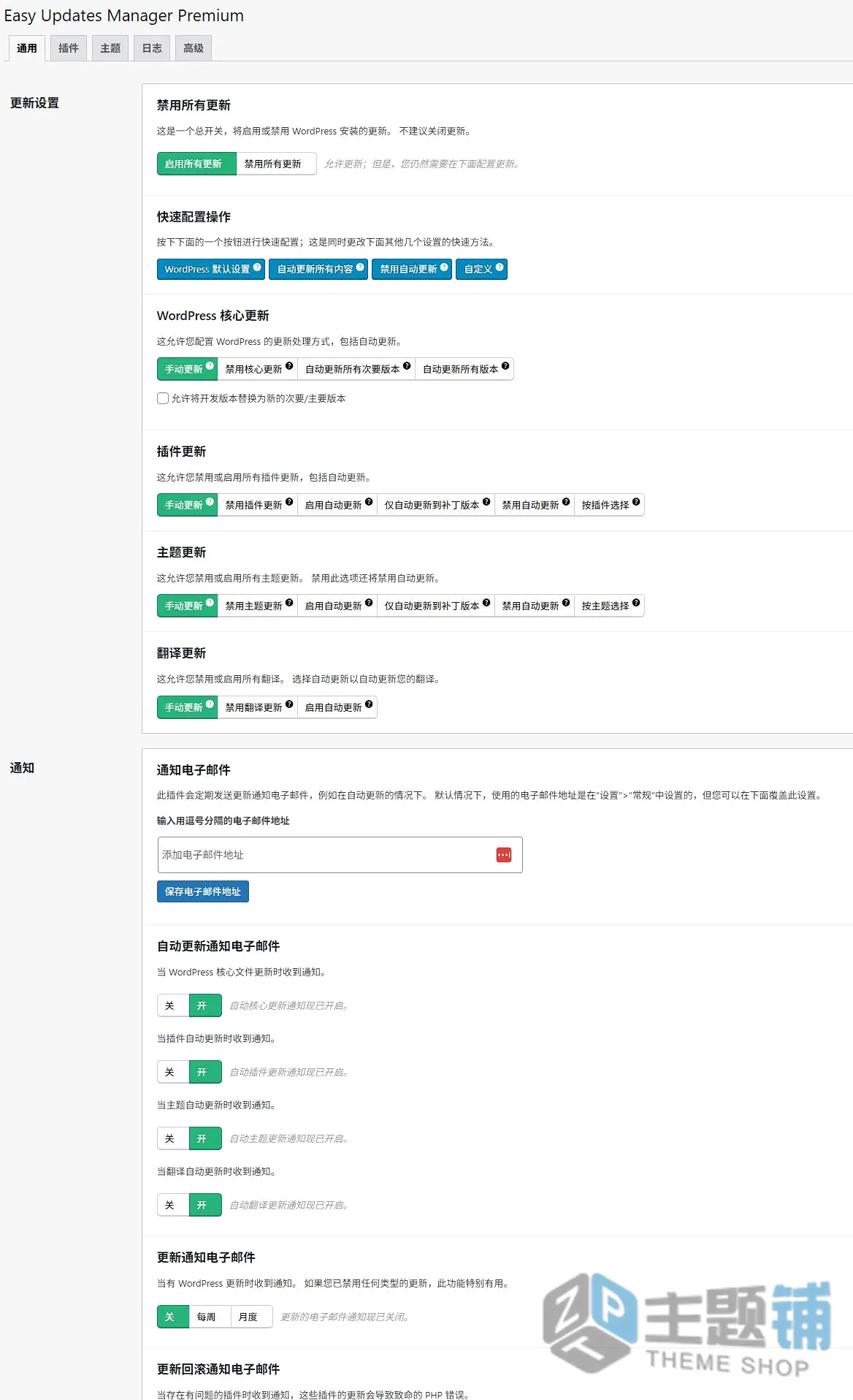Switch to the 插件 tab
Image resolution: width=853 pixels, height=1400 pixels.
click(69, 48)
